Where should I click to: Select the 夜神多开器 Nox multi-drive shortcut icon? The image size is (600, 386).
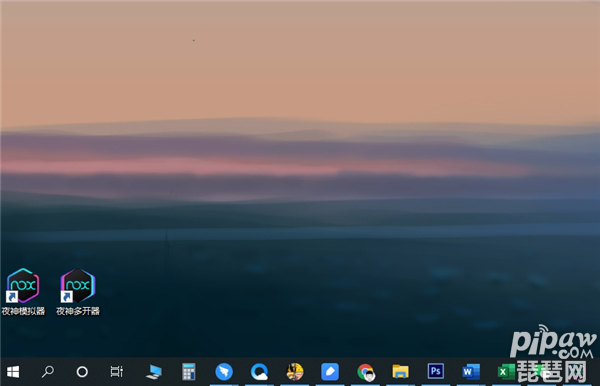(x=78, y=285)
